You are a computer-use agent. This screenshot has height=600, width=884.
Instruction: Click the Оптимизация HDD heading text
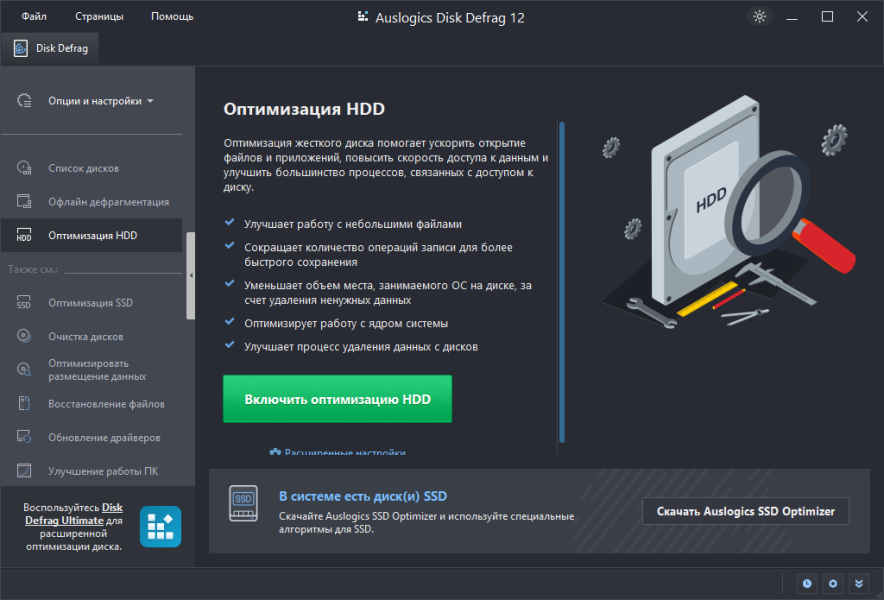pos(304,109)
